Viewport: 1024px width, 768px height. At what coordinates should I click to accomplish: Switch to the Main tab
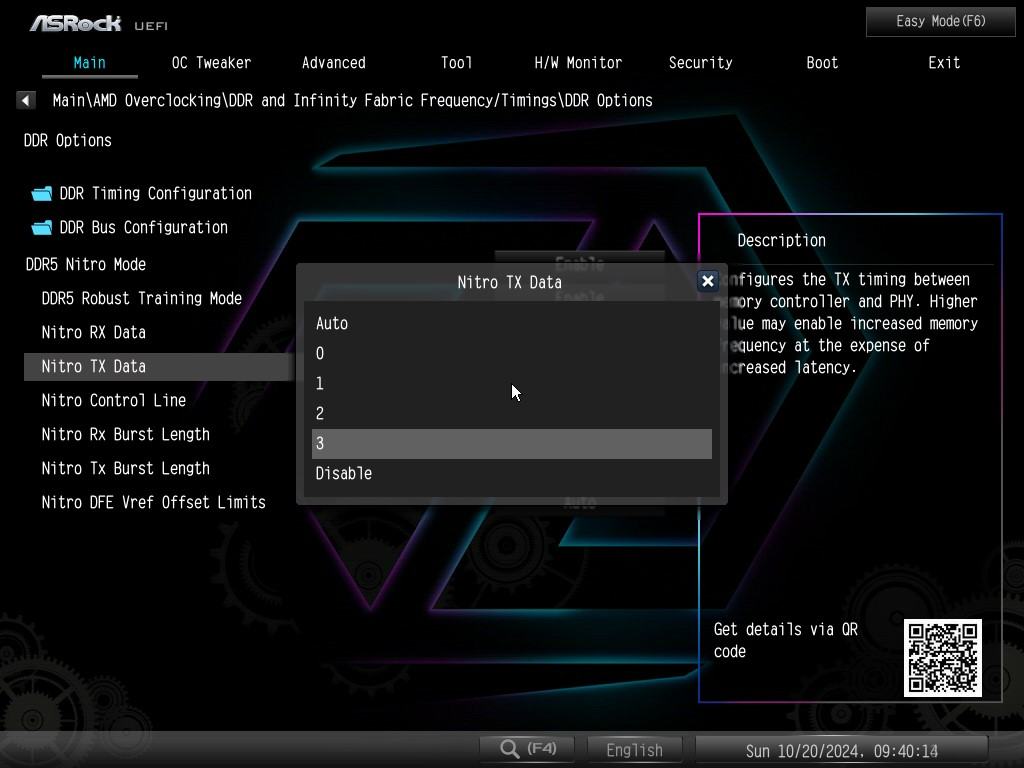pos(89,63)
